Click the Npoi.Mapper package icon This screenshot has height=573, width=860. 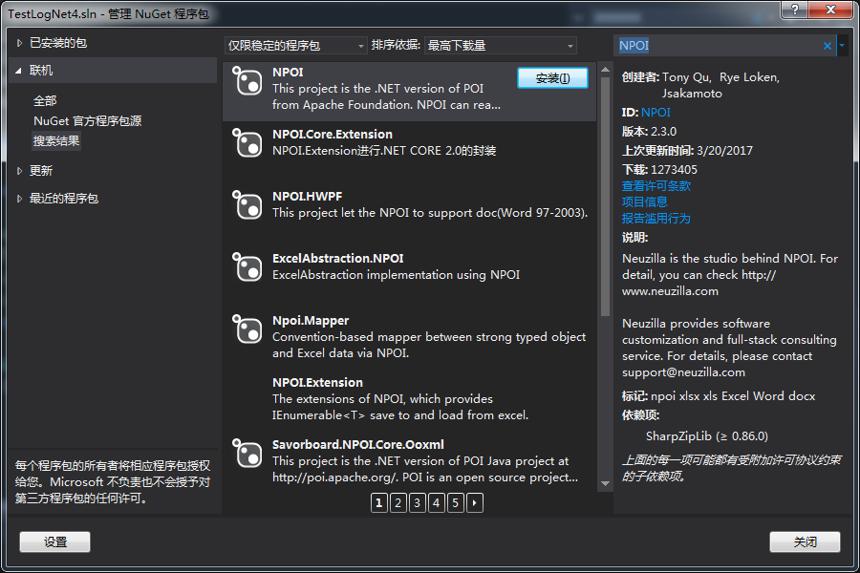click(247, 329)
